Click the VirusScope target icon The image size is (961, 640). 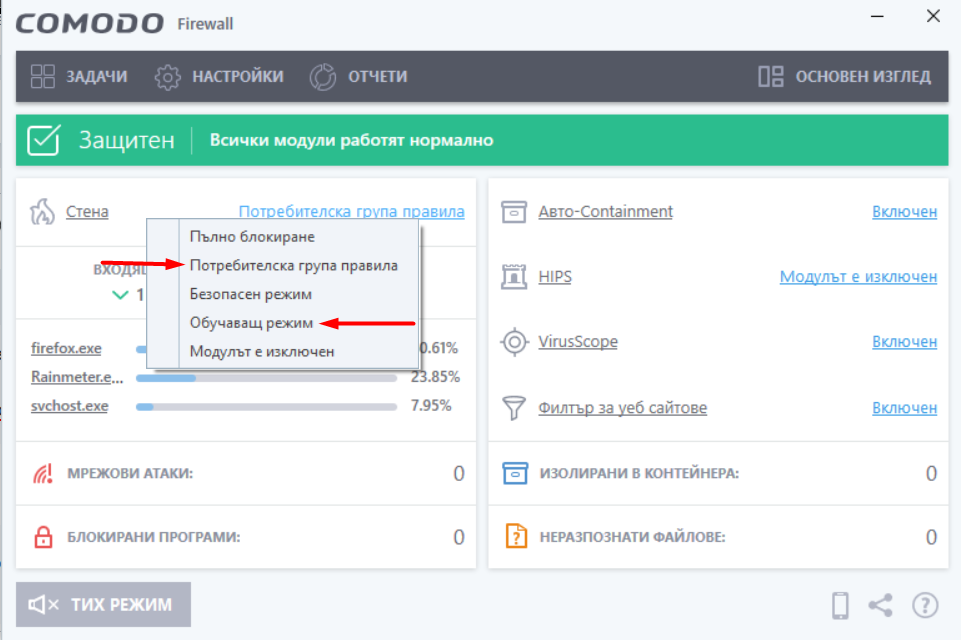coord(514,341)
